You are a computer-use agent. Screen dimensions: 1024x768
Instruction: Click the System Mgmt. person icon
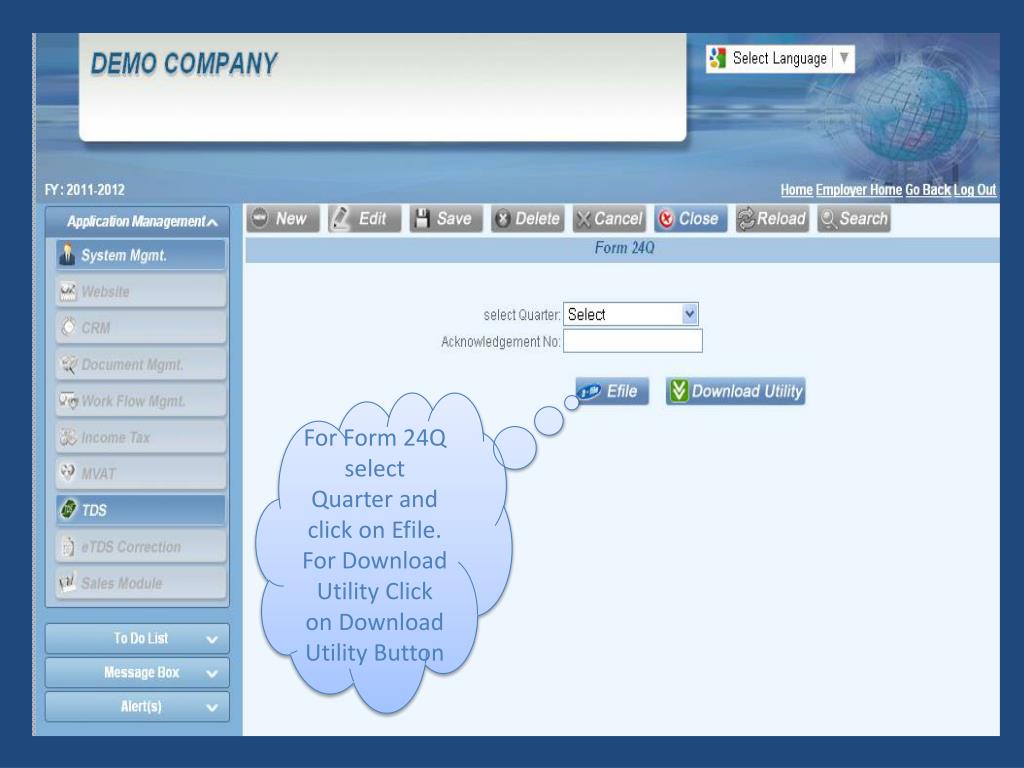point(67,255)
